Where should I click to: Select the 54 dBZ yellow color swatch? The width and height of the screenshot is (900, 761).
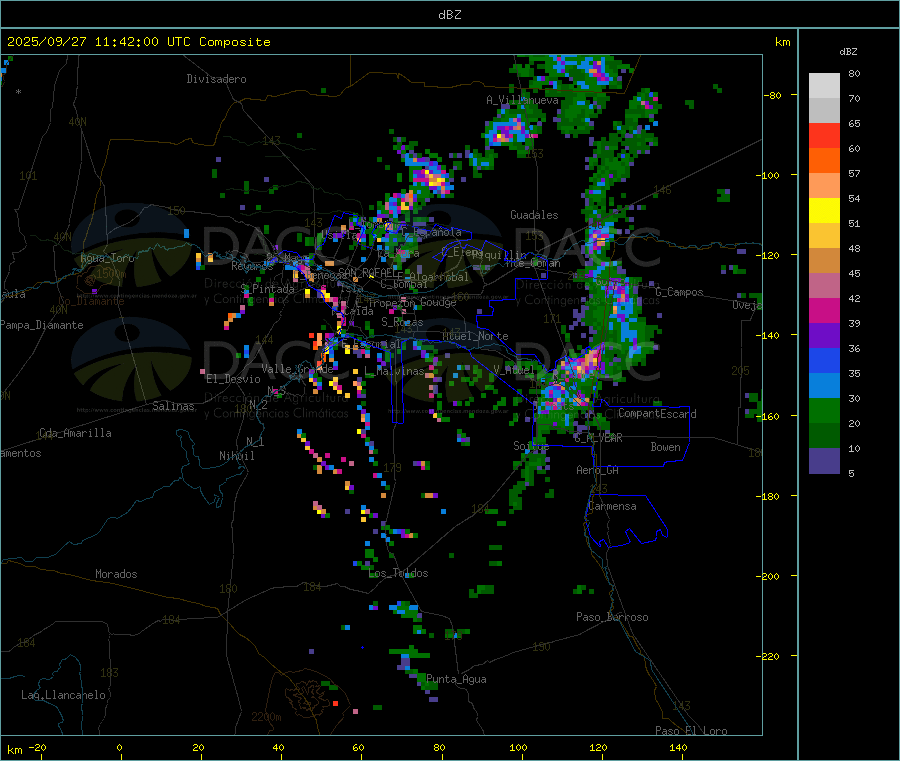pyautogui.click(x=824, y=211)
